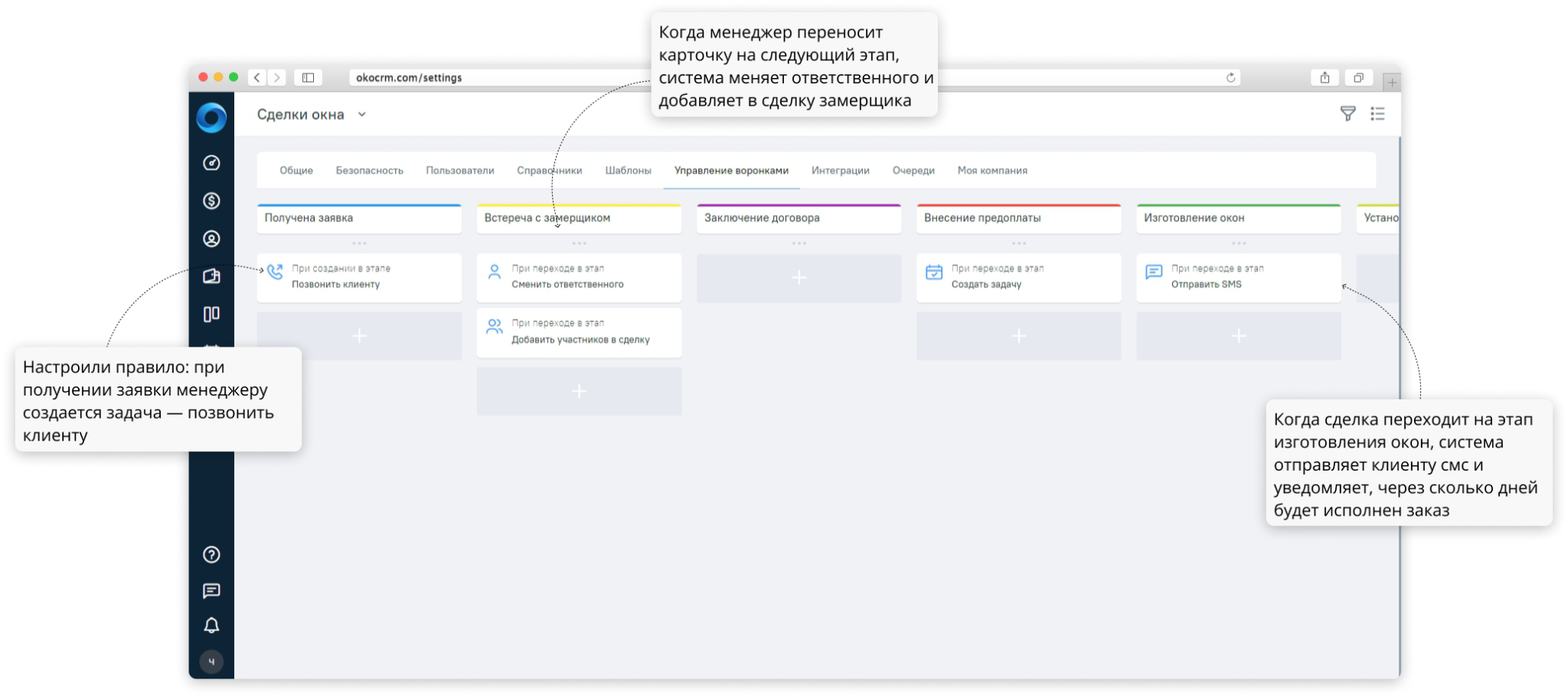
Task: Click the browser forward arrow
Action: pyautogui.click(x=277, y=77)
